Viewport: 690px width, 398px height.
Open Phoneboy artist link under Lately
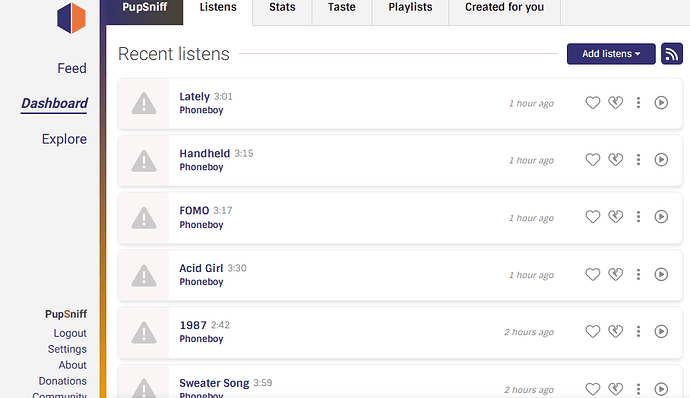pyautogui.click(x=201, y=110)
